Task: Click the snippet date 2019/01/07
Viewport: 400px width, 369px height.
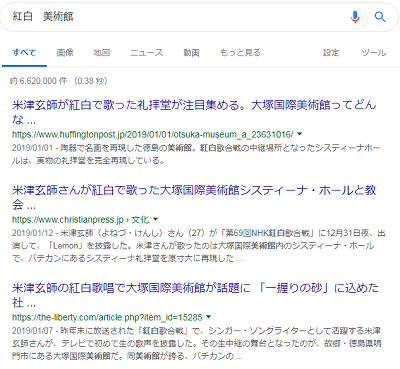Action: (33, 331)
